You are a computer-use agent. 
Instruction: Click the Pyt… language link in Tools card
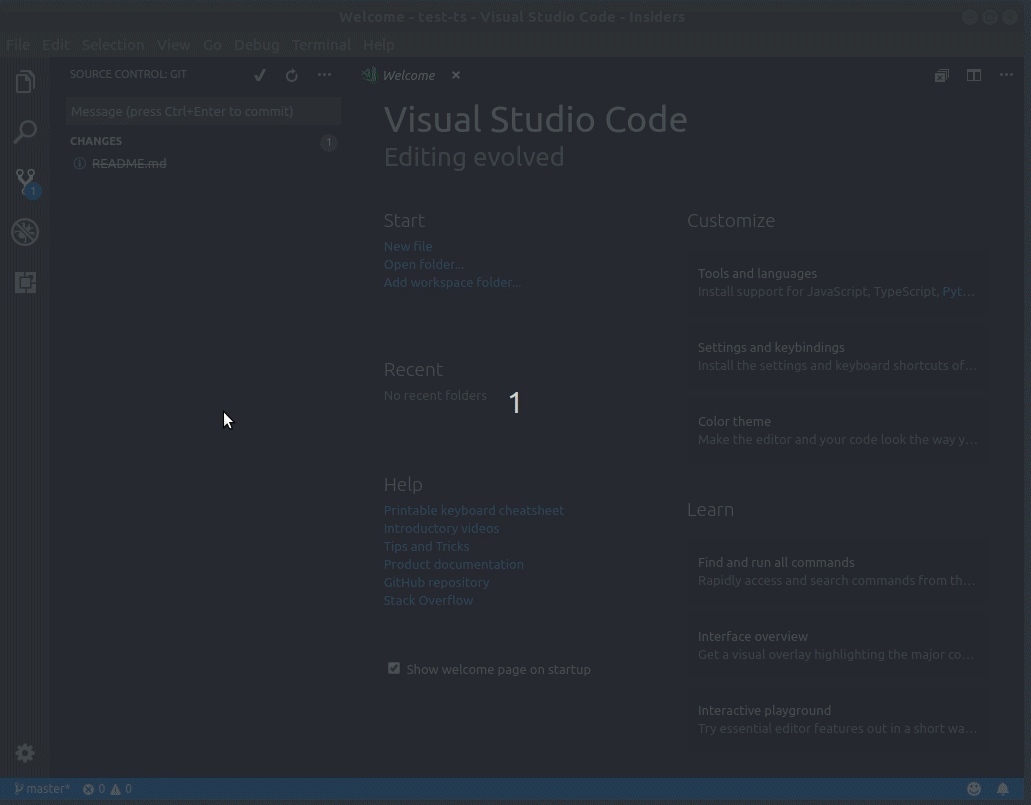coord(959,291)
